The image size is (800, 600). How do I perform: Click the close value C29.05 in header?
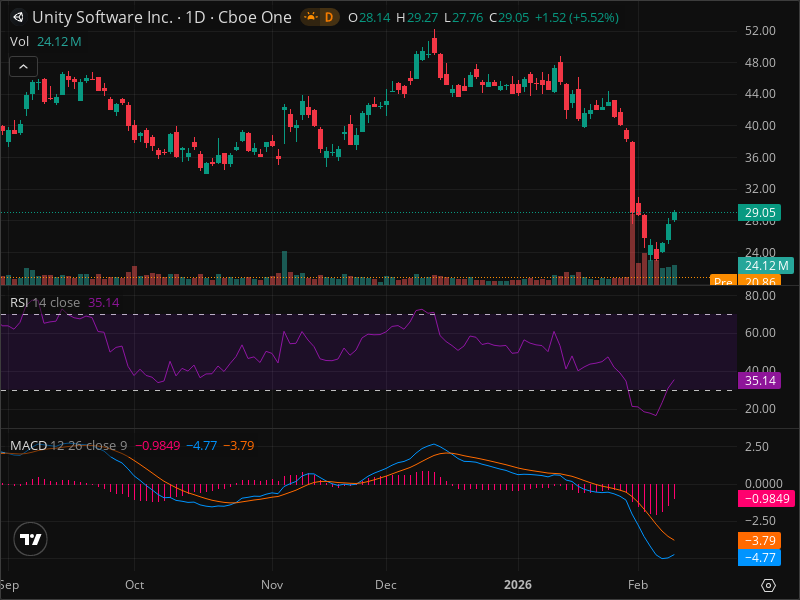coord(509,18)
